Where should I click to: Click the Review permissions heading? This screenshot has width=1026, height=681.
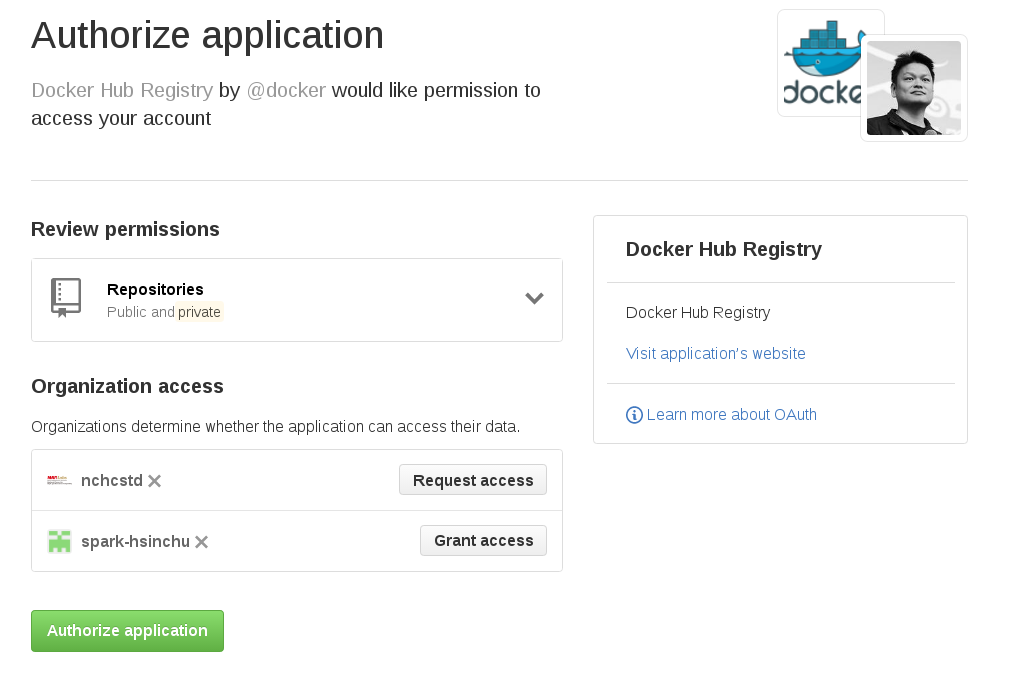pos(126,229)
